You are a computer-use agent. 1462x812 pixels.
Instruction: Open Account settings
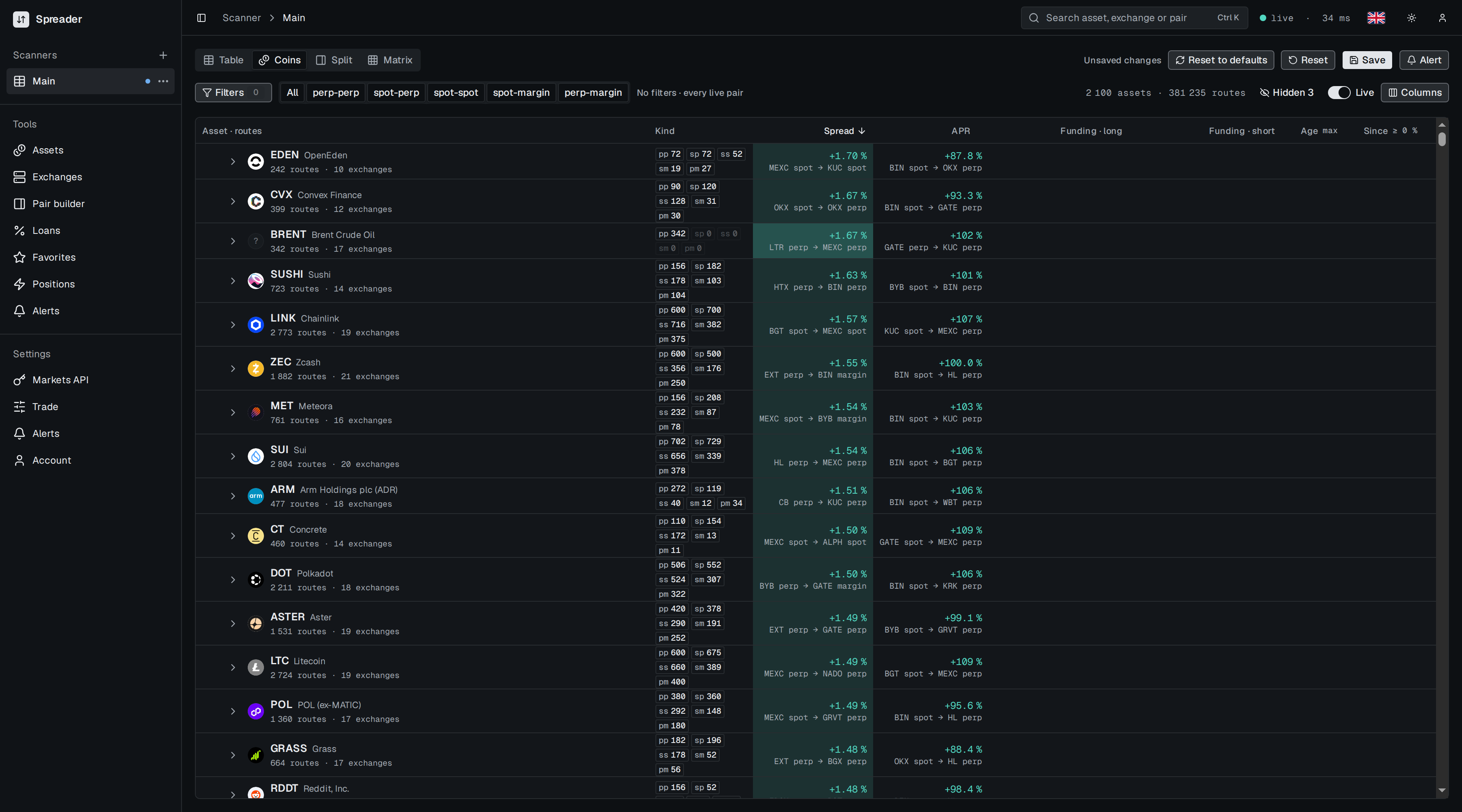(x=91, y=460)
